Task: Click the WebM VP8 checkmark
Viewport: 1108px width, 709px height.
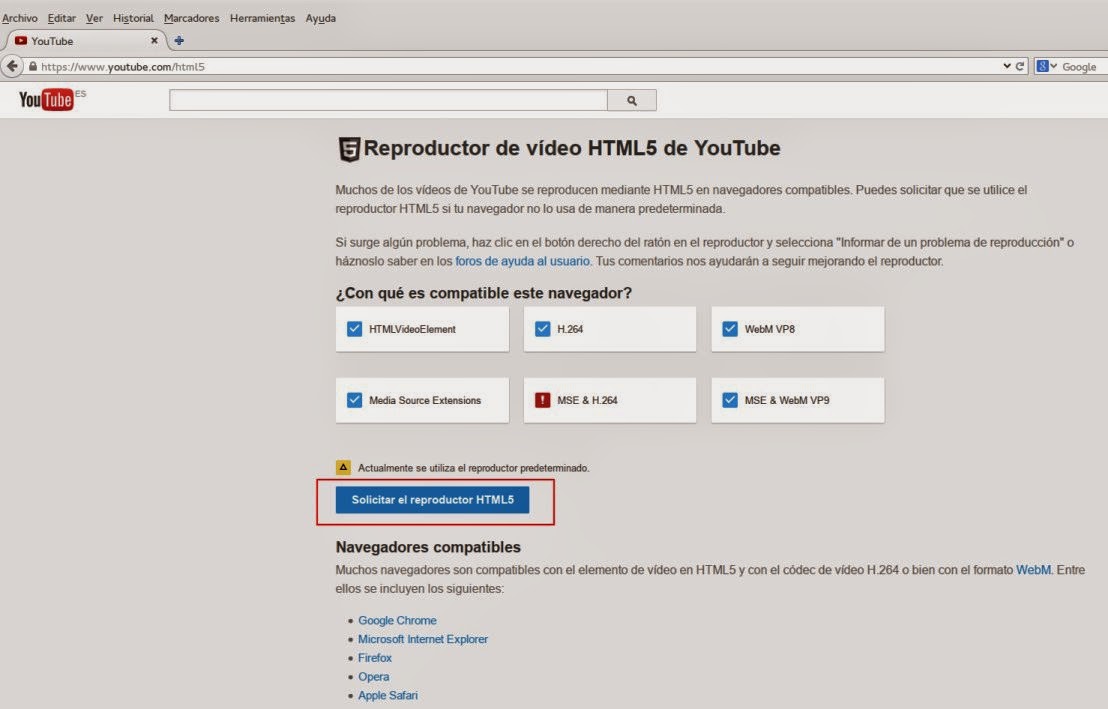Action: point(730,329)
